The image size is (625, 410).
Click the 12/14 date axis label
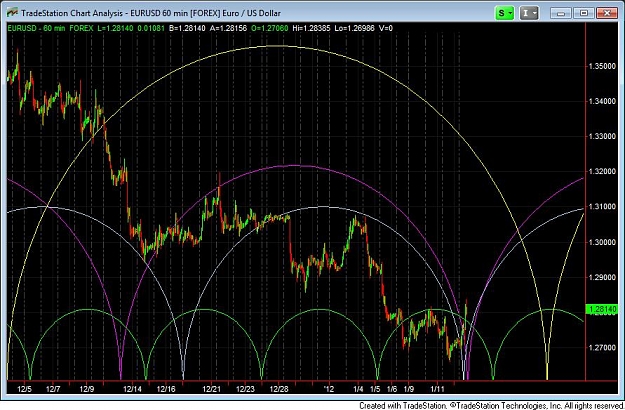click(x=132, y=389)
